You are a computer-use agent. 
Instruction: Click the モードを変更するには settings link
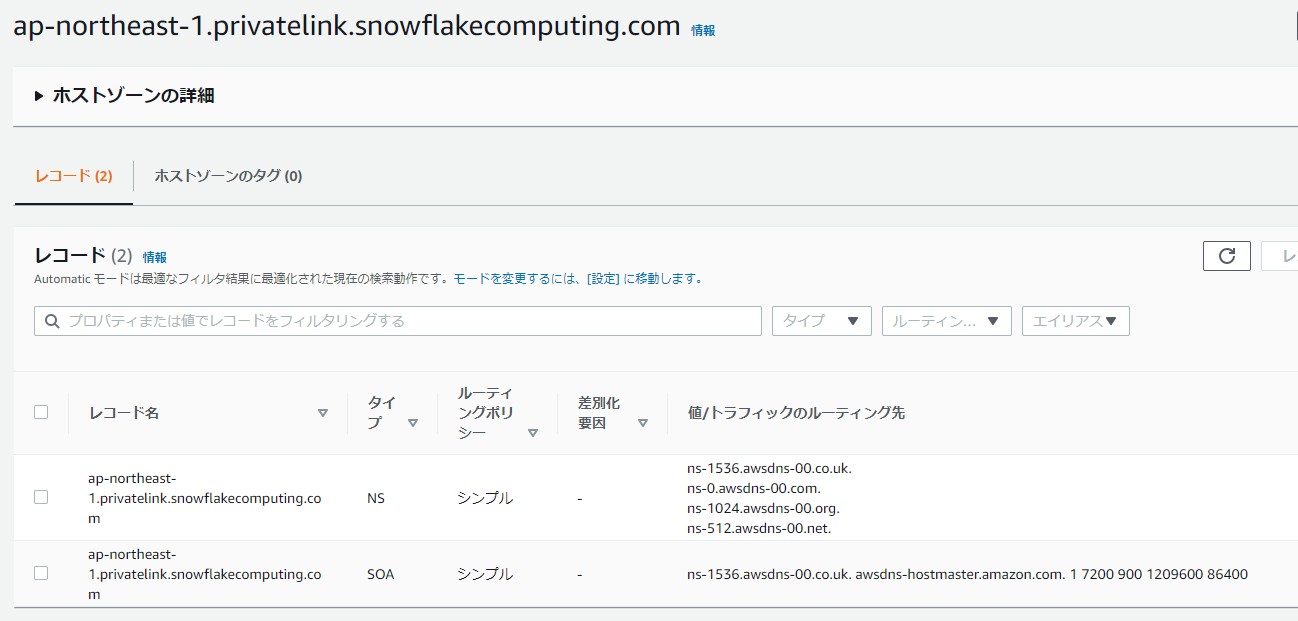[578, 279]
